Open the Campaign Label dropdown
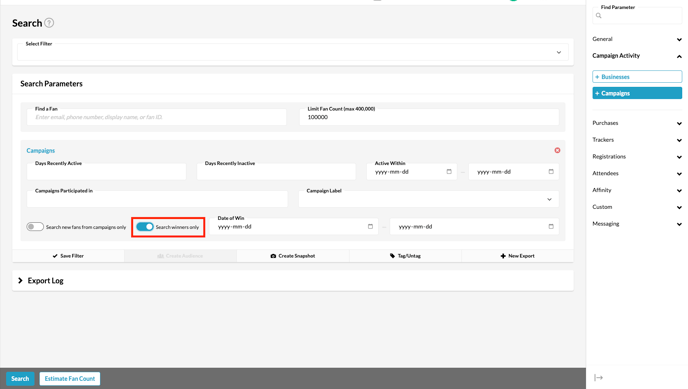 [x=429, y=199]
